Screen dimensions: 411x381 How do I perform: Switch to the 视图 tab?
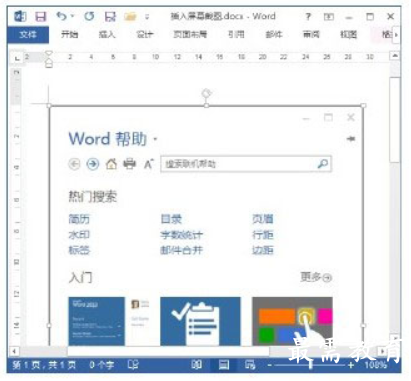(x=348, y=34)
